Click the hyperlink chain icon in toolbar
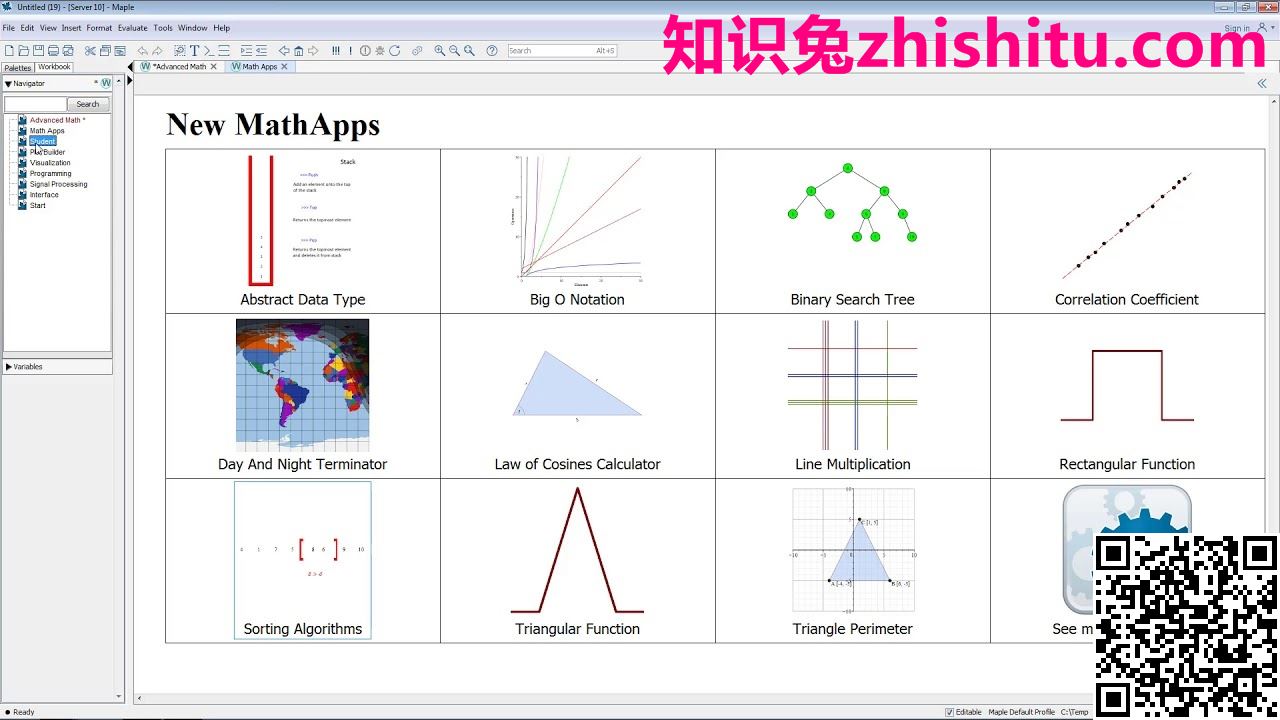Viewport: 1280px width, 720px height. pyautogui.click(x=417, y=50)
